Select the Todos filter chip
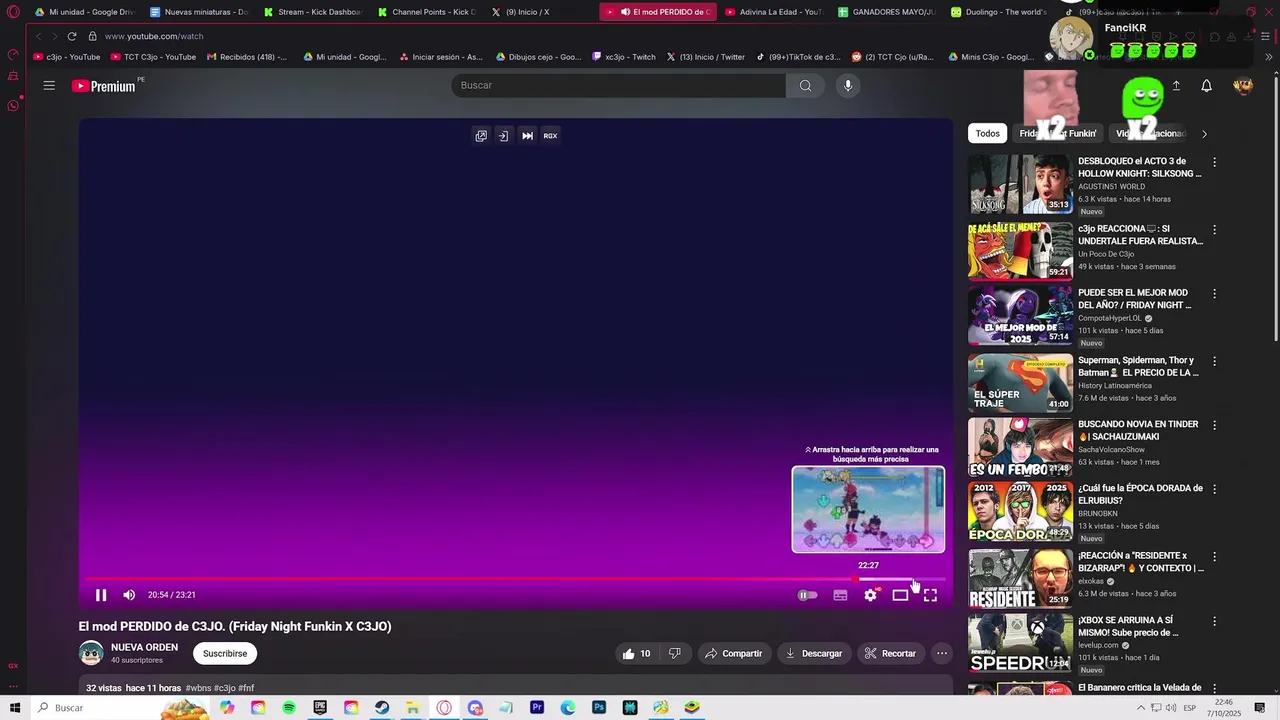This screenshot has width=1280, height=720. [988, 133]
